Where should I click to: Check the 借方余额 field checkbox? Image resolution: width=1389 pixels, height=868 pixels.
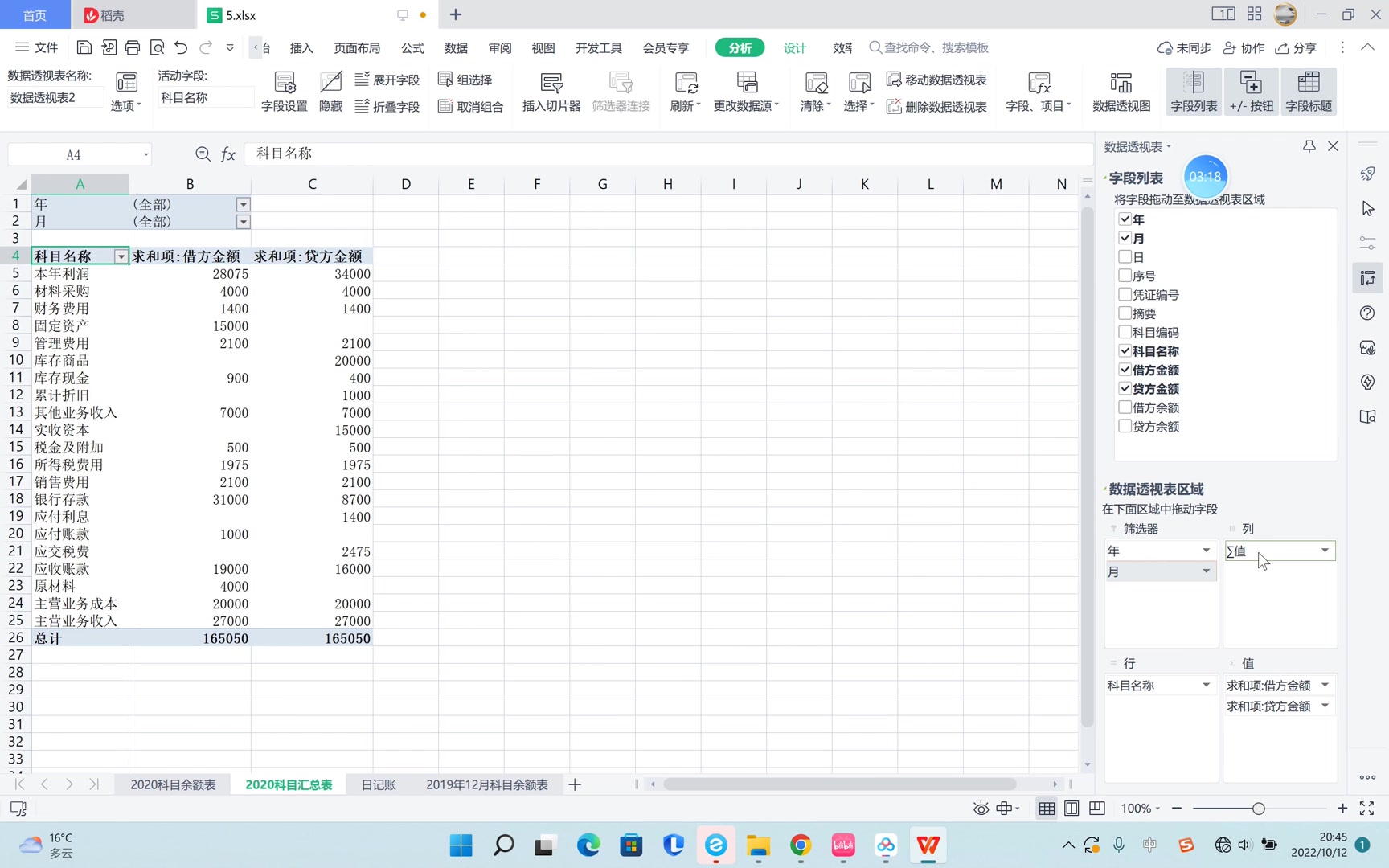tap(1125, 407)
